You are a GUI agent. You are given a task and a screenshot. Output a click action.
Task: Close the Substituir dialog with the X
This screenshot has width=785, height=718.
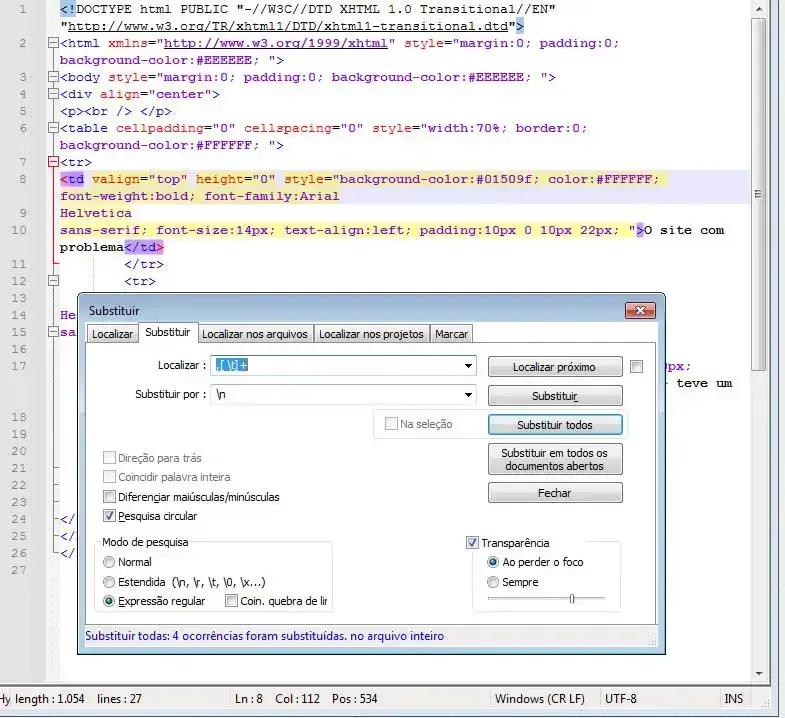640,311
